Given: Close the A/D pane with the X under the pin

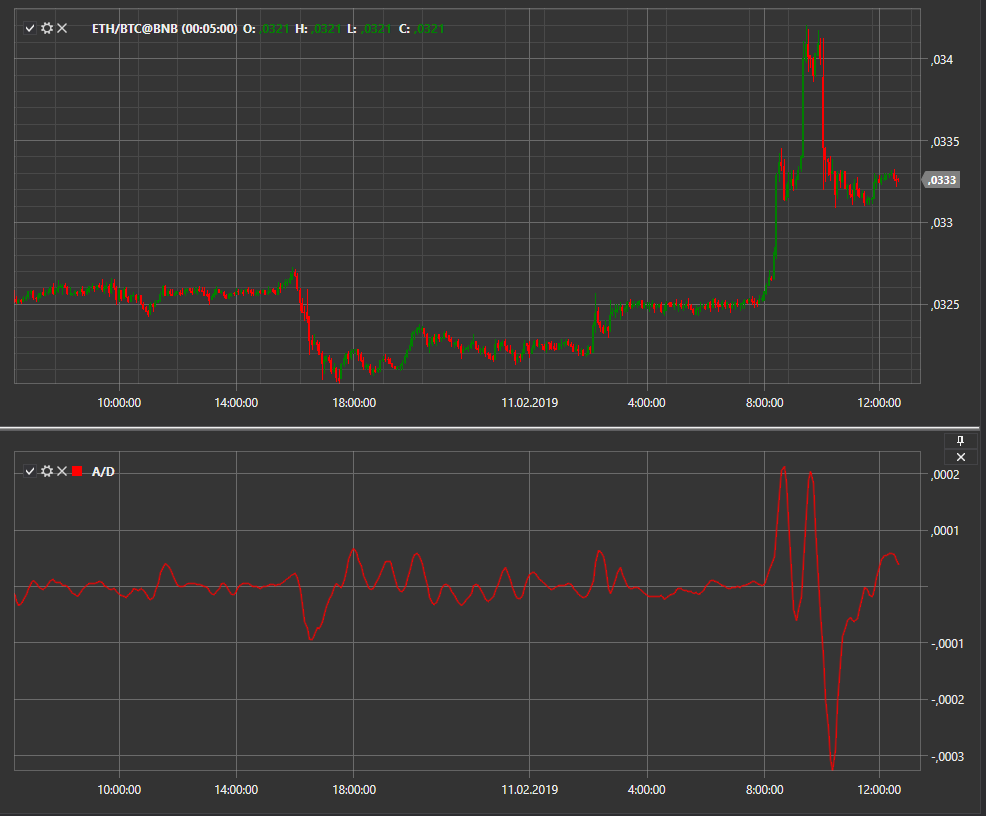Looking at the screenshot, I should [960, 457].
